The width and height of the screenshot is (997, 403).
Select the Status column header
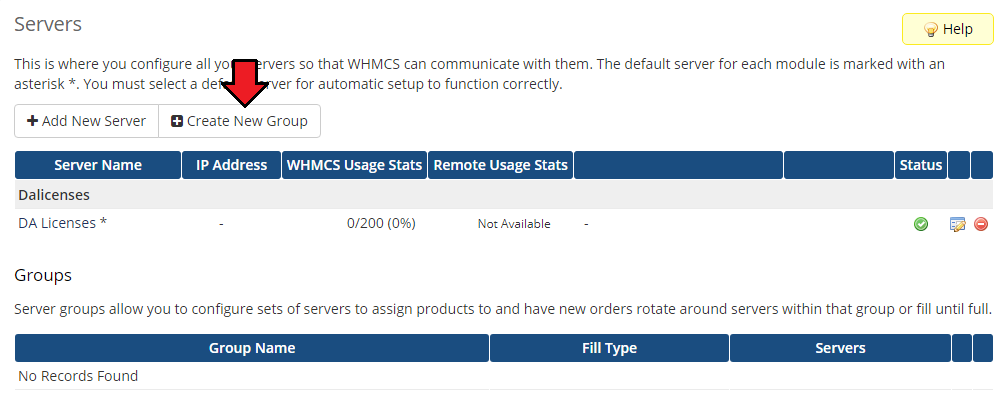[921, 165]
